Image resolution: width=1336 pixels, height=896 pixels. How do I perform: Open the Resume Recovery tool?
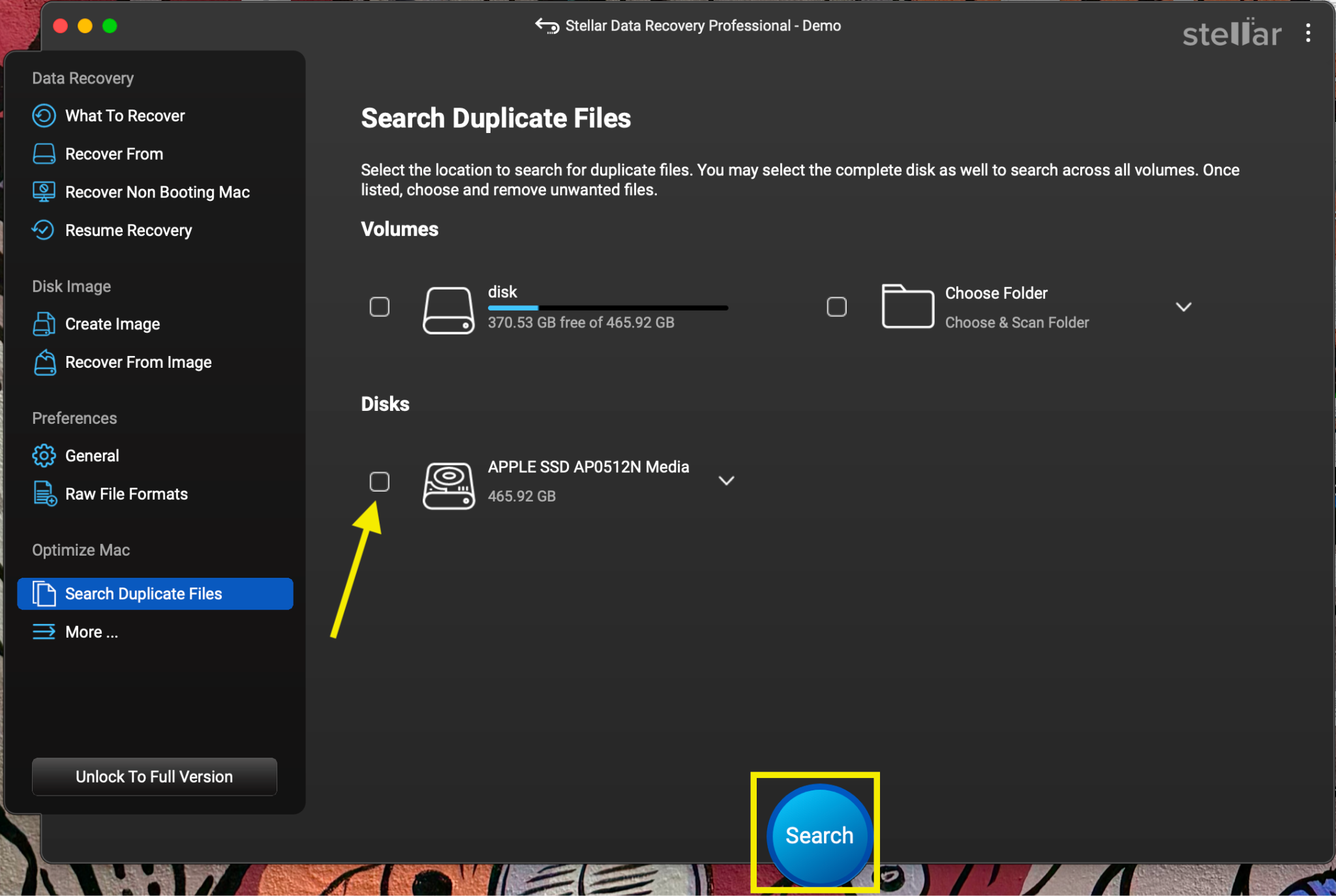click(x=129, y=230)
